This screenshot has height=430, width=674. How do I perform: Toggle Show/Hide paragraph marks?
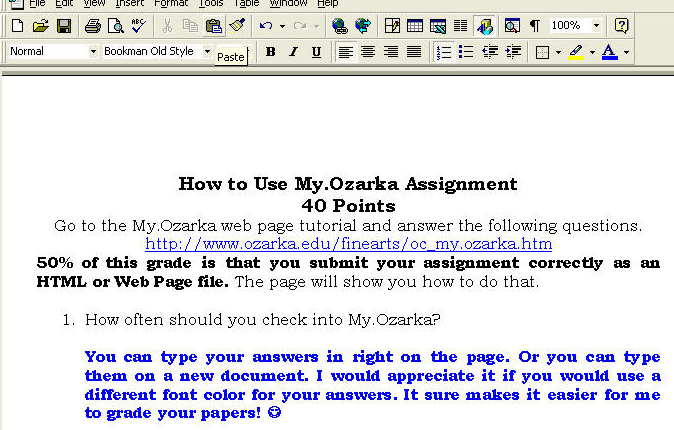[x=534, y=26]
